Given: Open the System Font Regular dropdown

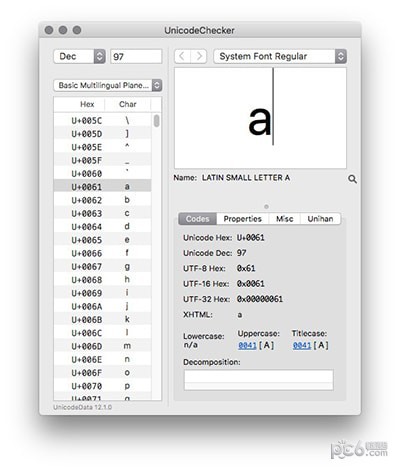Looking at the screenshot, I should click(x=280, y=56).
